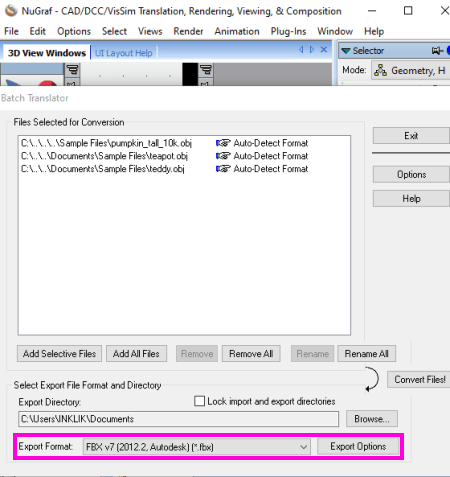The height and width of the screenshot is (477, 450).
Task: Open the Plug-Ins menu
Action: [288, 31]
